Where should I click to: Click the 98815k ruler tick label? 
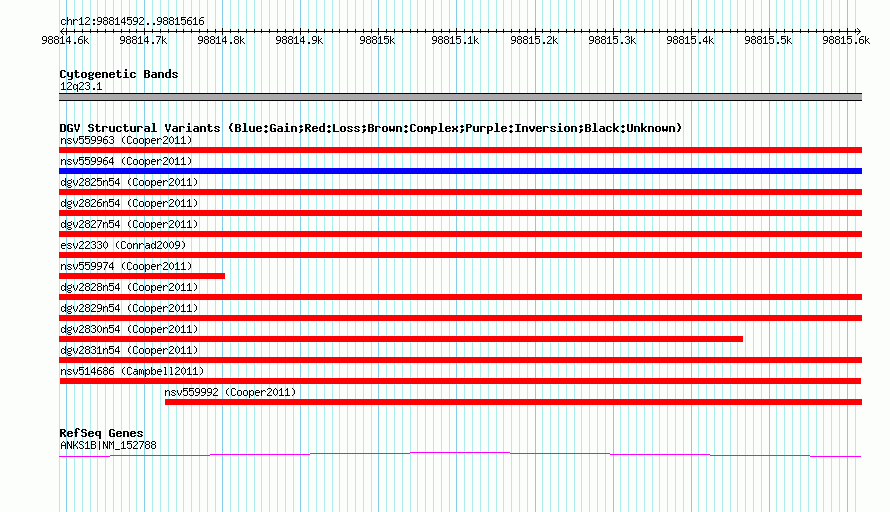[377, 40]
